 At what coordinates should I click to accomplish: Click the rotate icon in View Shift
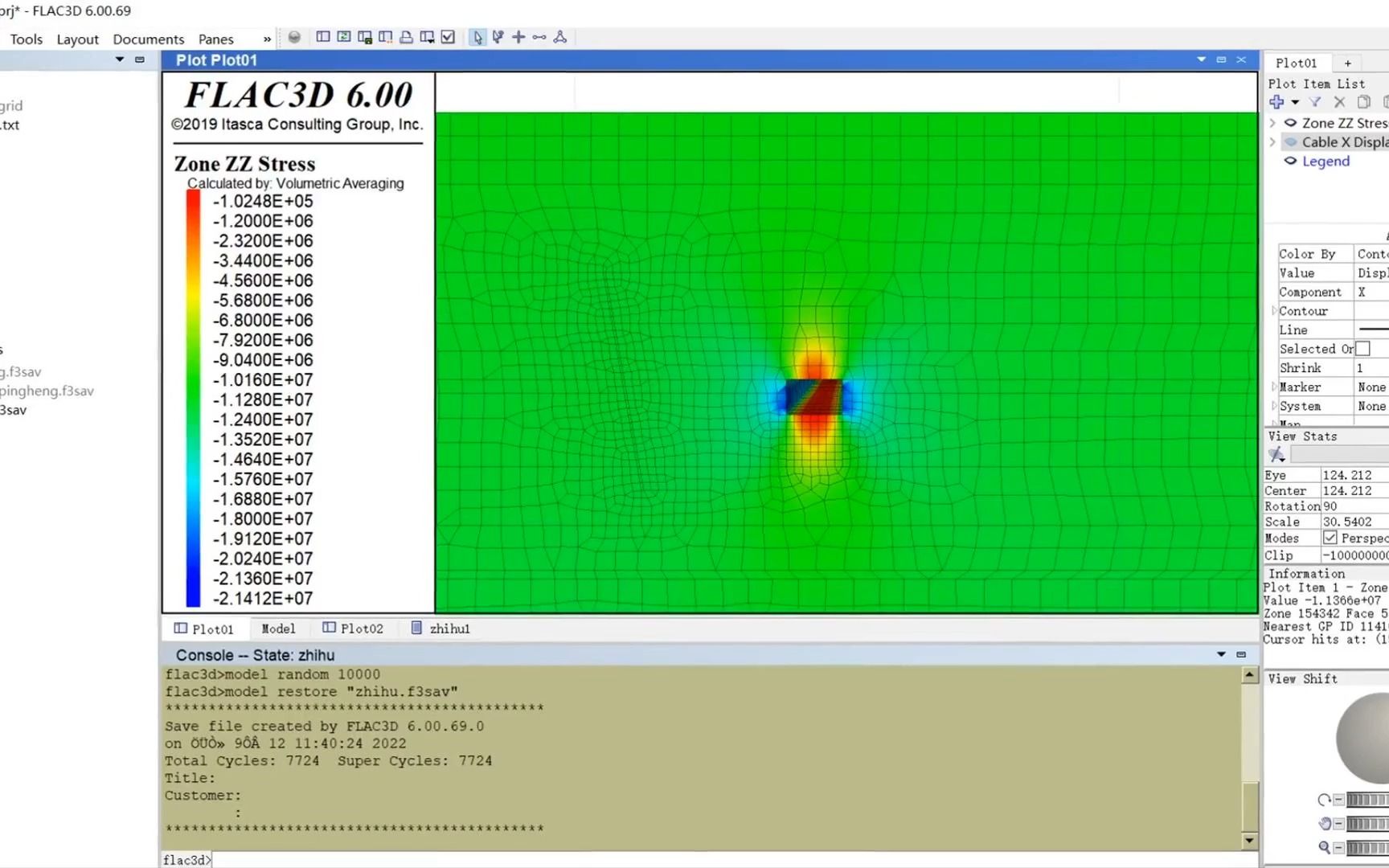1324,800
